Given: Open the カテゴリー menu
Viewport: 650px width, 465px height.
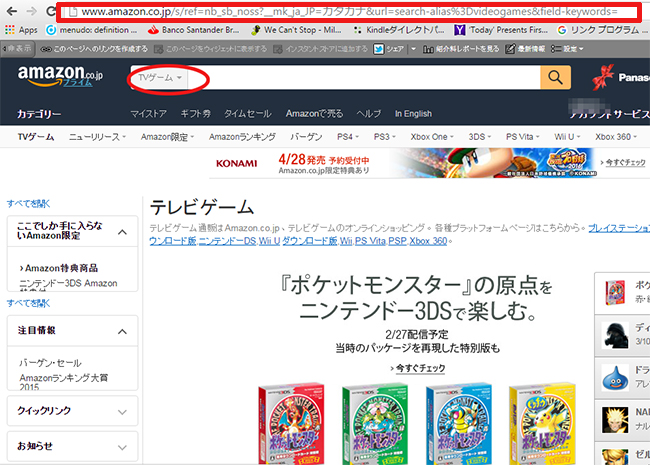Looking at the screenshot, I should coord(39,114).
